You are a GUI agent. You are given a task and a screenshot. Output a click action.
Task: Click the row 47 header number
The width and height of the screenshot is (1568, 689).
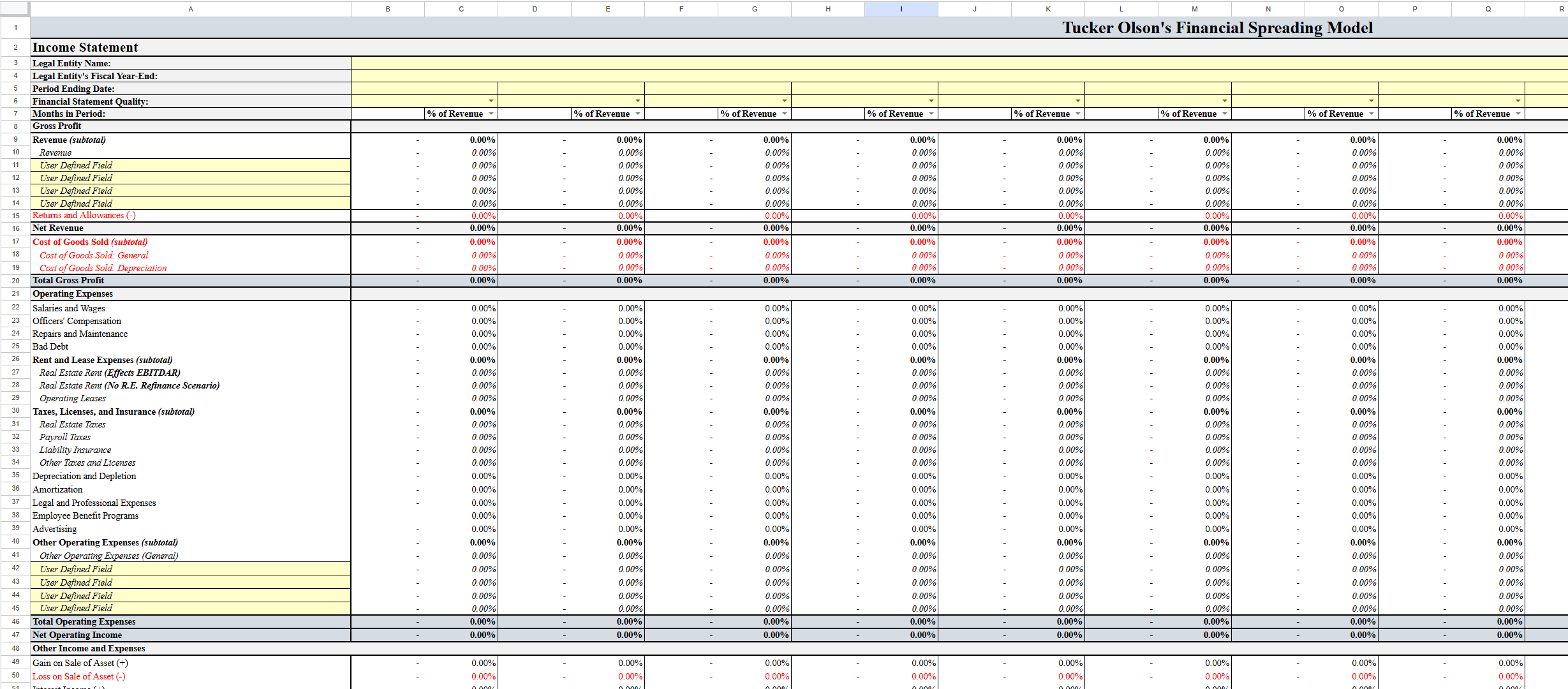[x=15, y=635]
